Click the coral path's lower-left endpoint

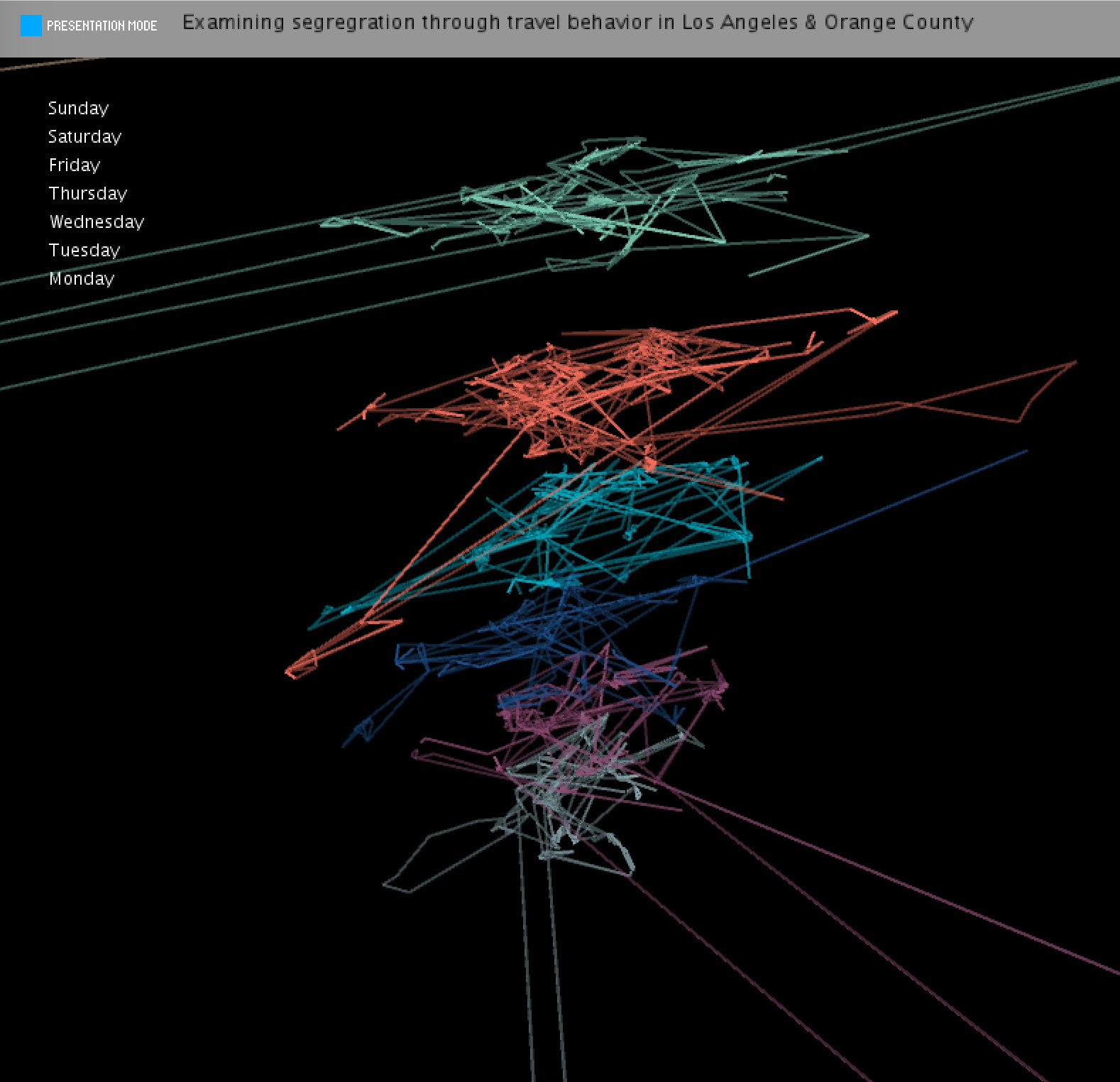(291, 672)
